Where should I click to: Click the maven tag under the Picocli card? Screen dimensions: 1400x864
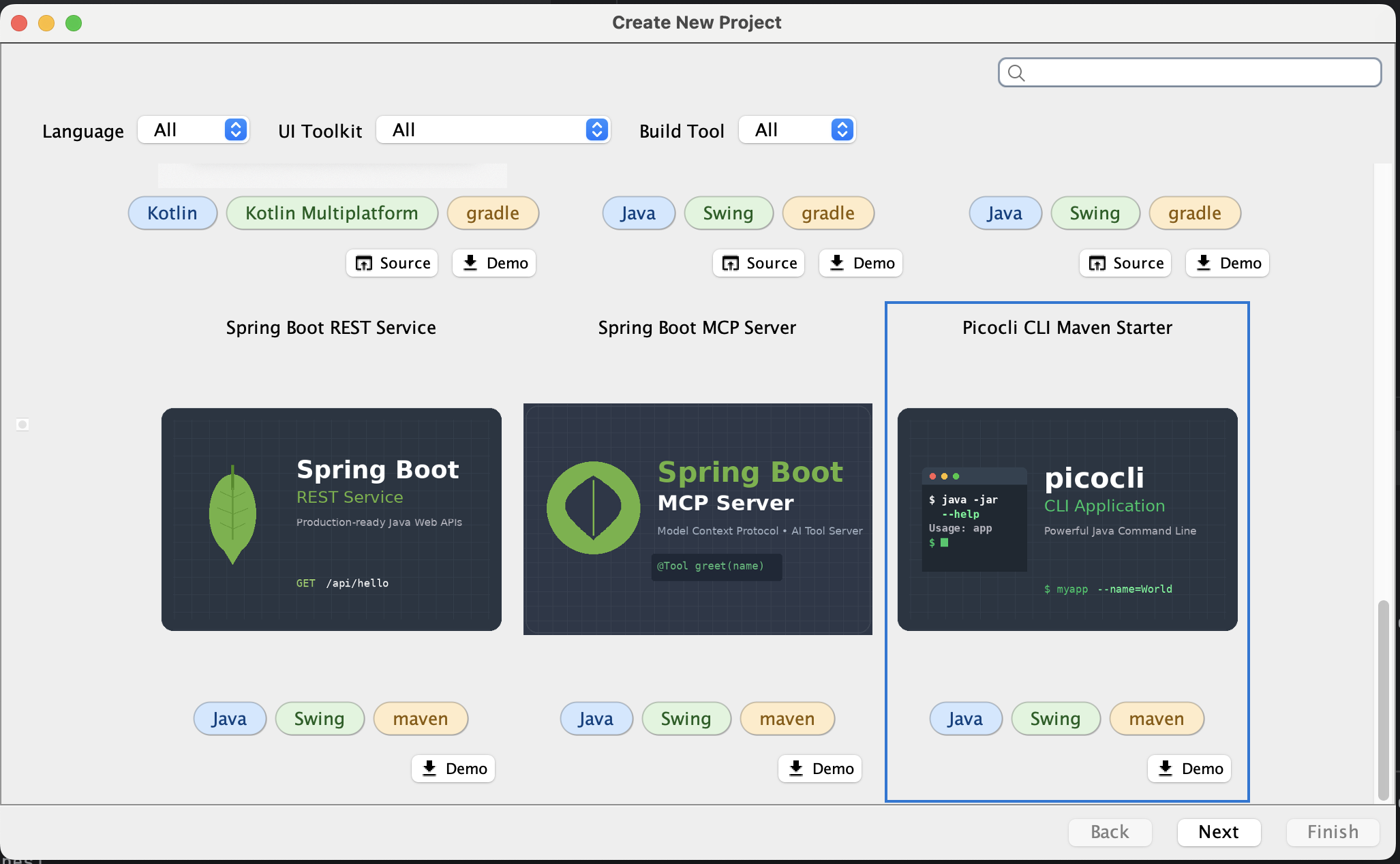pyautogui.click(x=1157, y=719)
